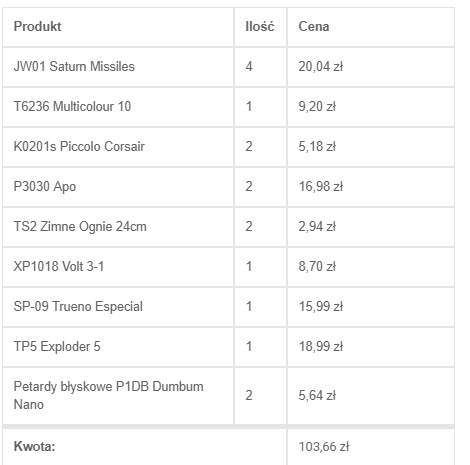Screen dimensions: 470x465
Task: Click the Cena column header
Action: [314, 27]
